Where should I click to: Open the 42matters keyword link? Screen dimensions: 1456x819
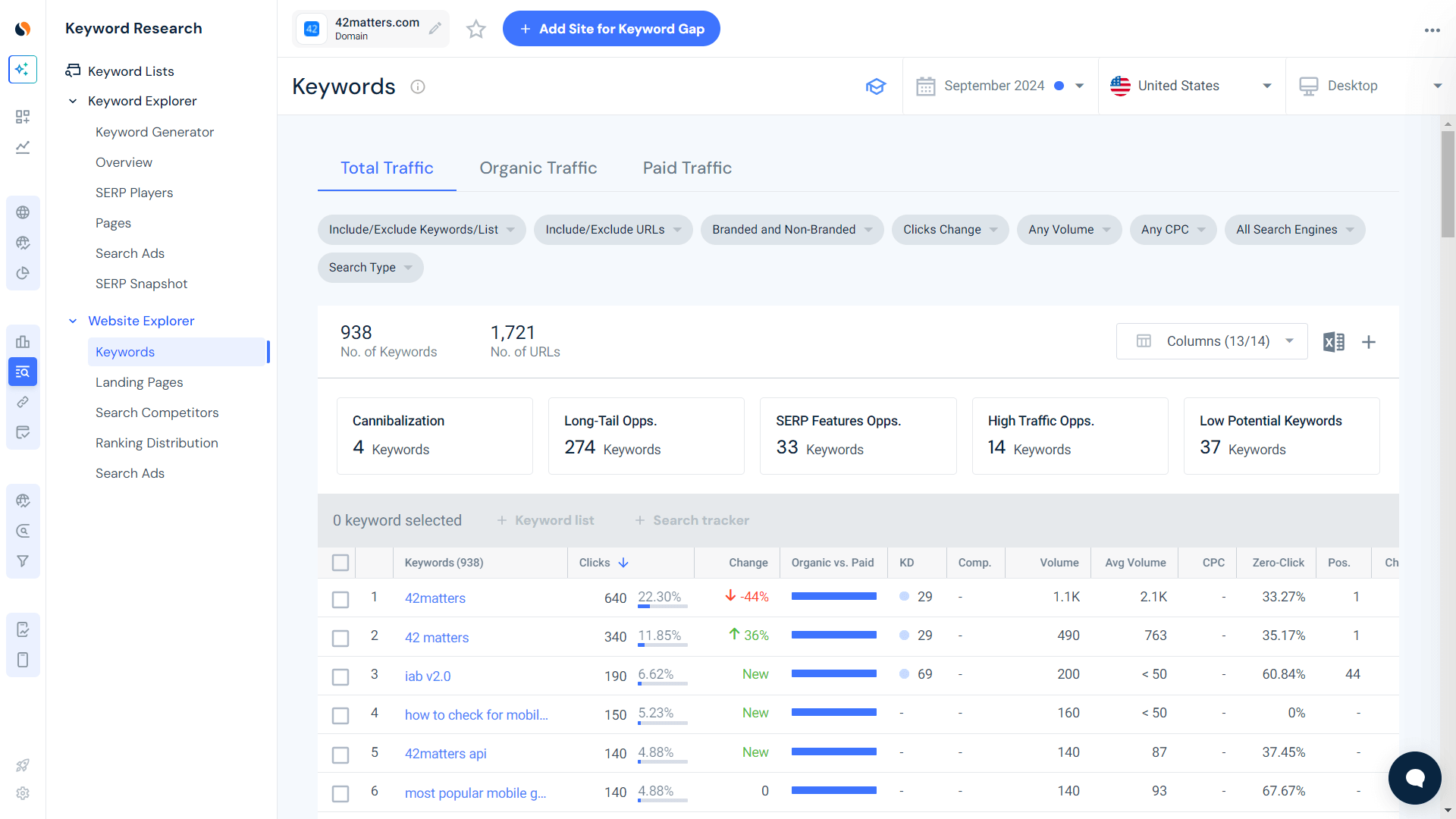click(x=435, y=597)
